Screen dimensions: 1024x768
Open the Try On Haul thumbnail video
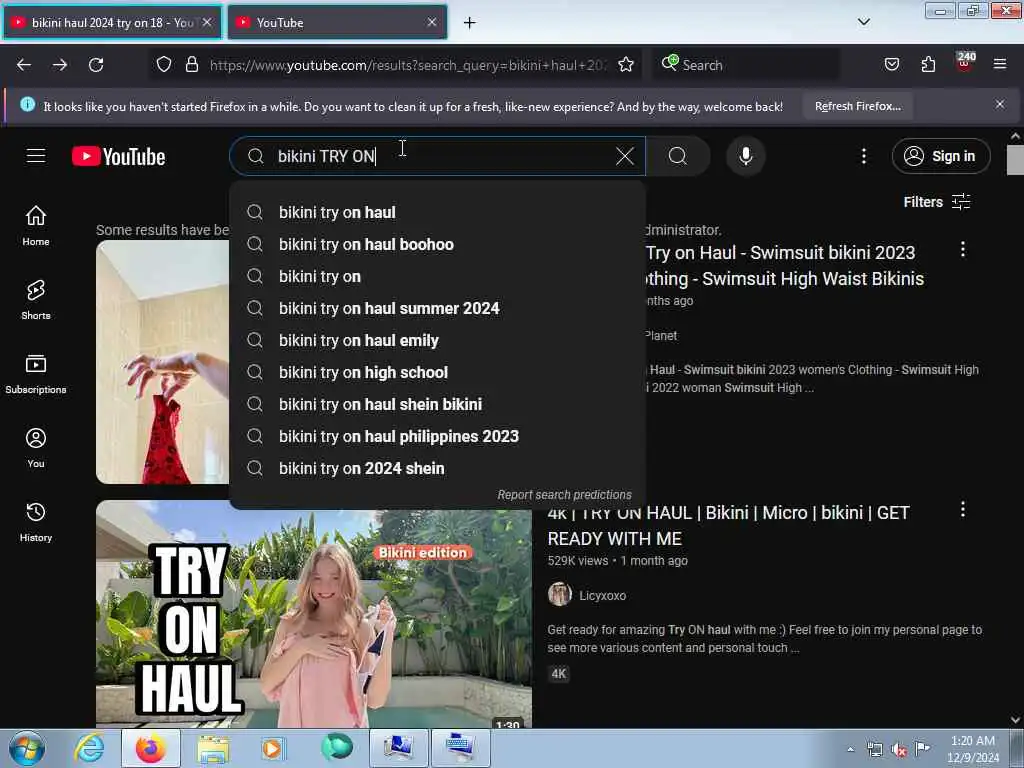click(x=313, y=619)
